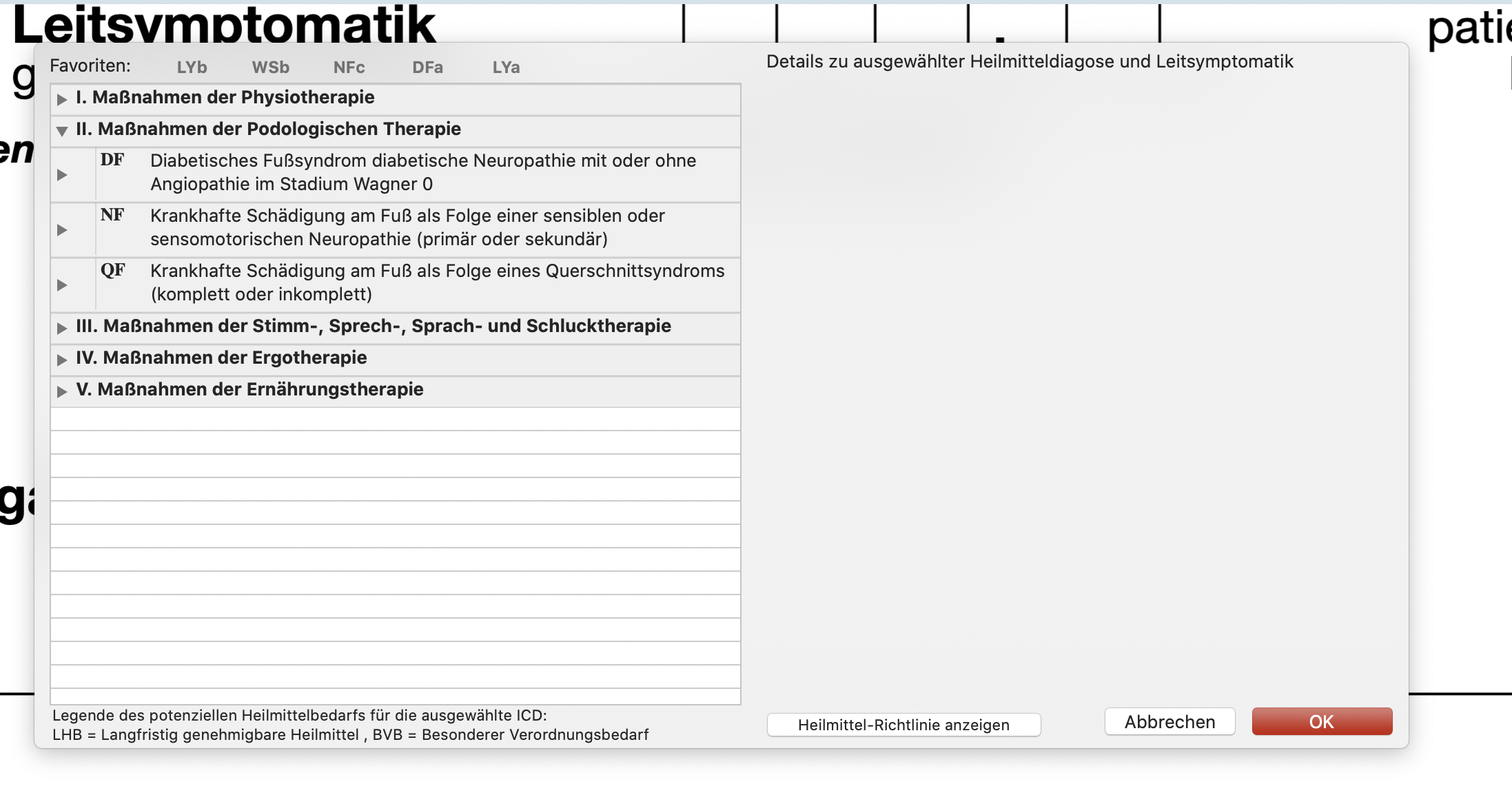Image resolution: width=1512 pixels, height=795 pixels.
Task: Click the DF code label
Action: [112, 160]
